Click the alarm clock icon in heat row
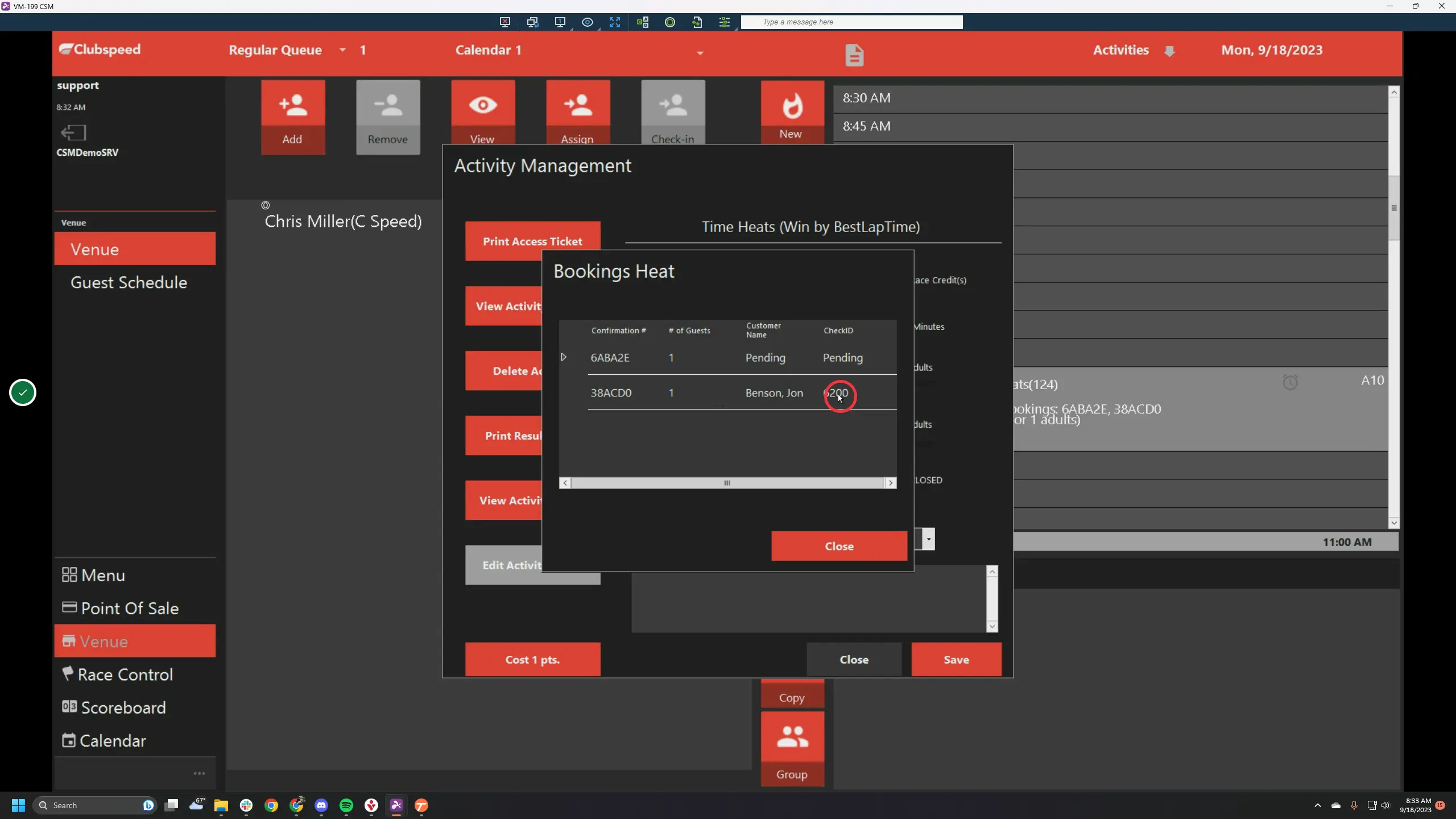This screenshot has height=819, width=1456. 1290,382
